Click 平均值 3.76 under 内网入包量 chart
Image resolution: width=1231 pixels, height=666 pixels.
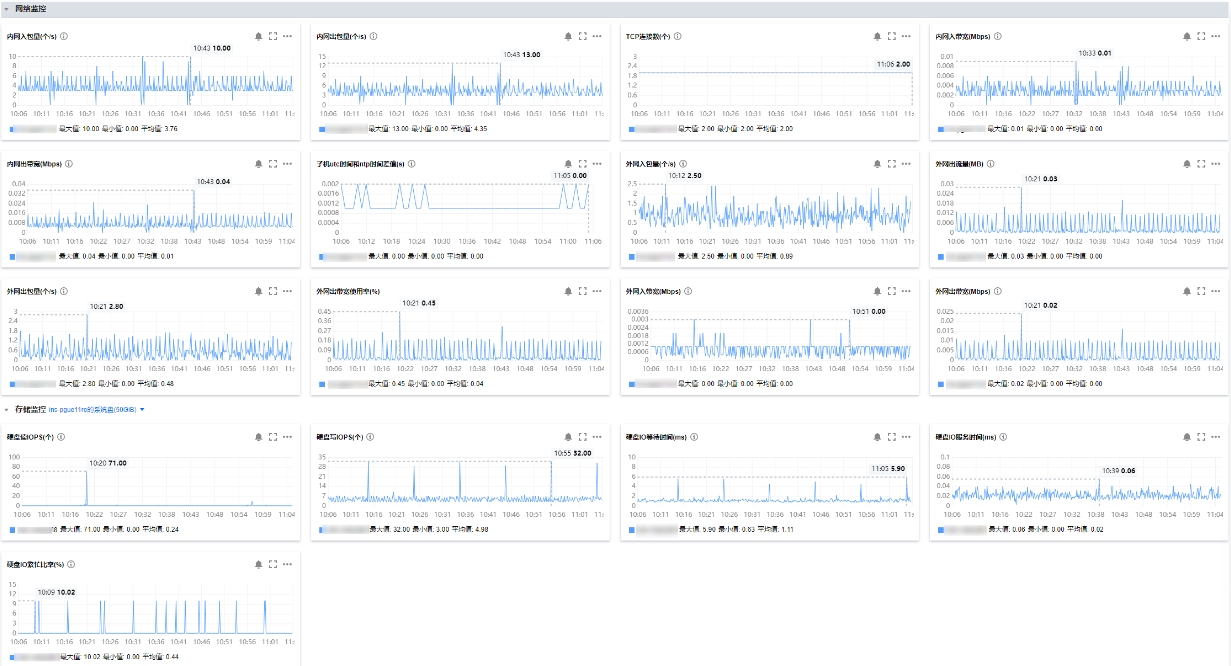[161, 129]
